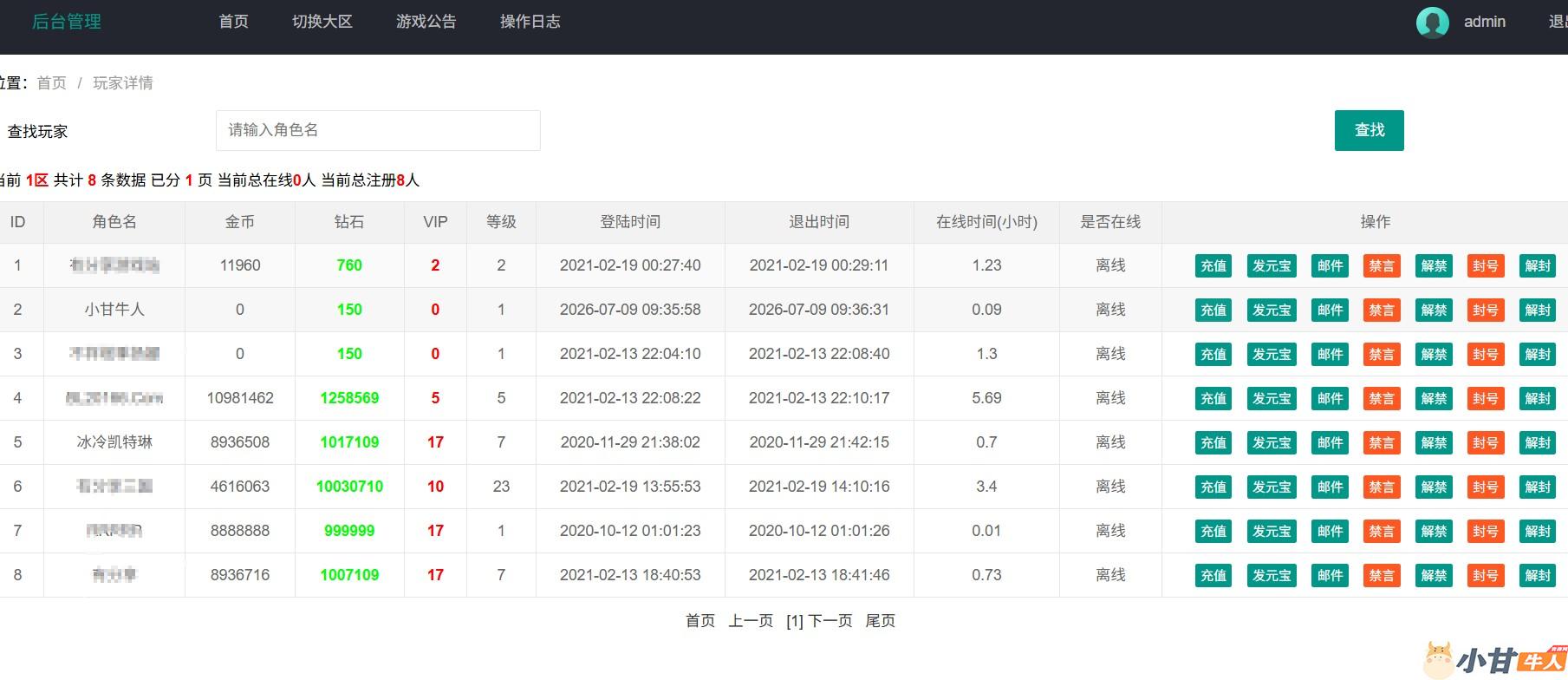Click 封号 for player ID 1
1568x680 pixels.
pyautogui.click(x=1486, y=266)
